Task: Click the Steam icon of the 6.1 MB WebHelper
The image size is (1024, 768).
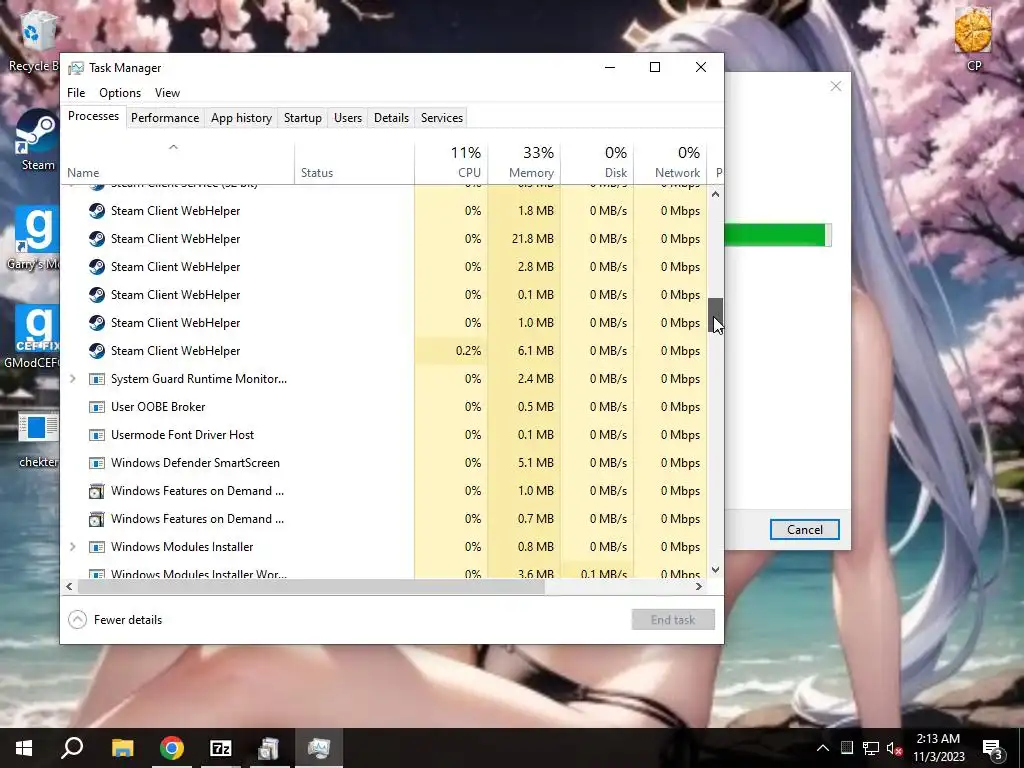Action: click(97, 351)
